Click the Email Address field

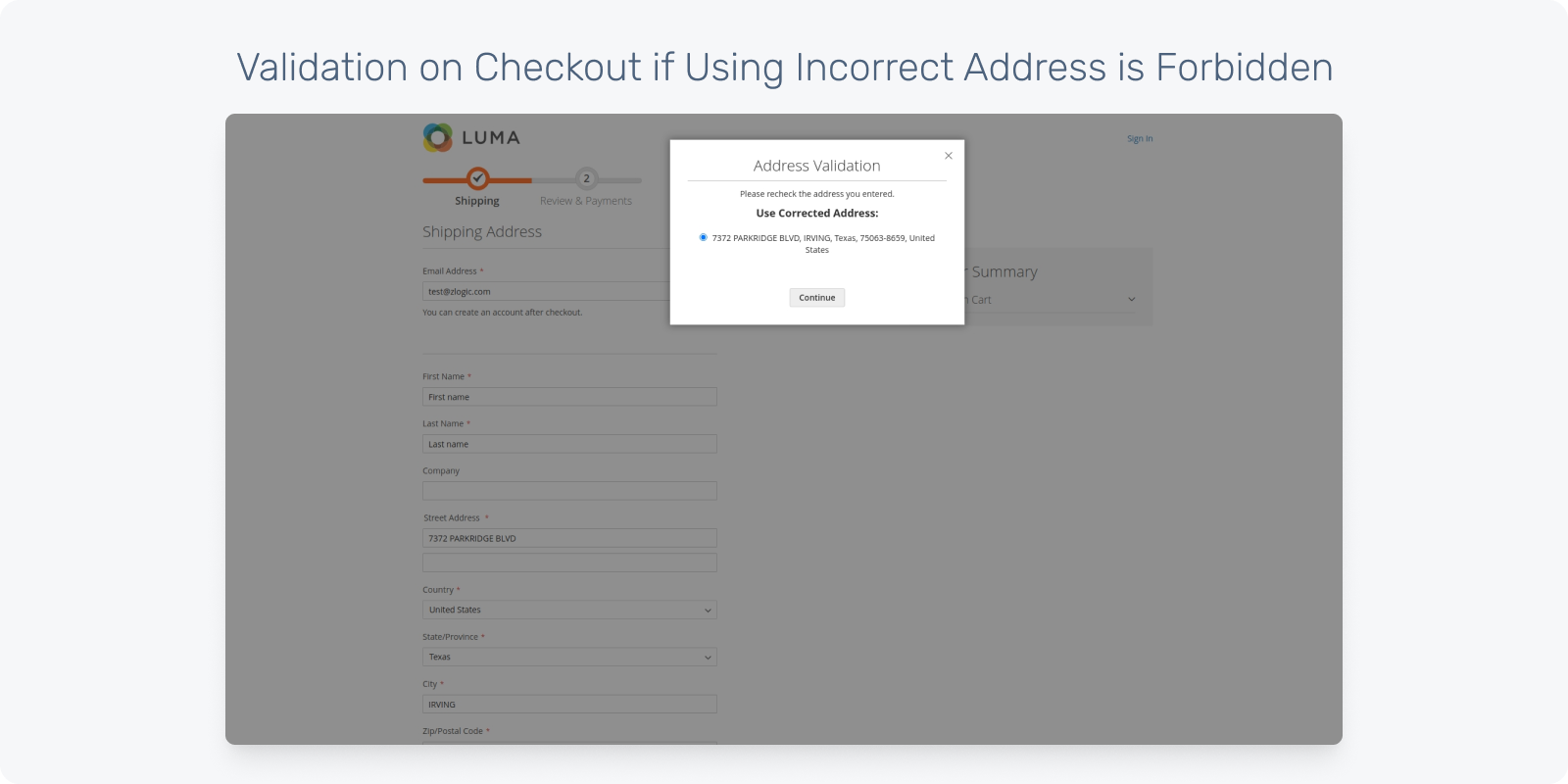546,291
